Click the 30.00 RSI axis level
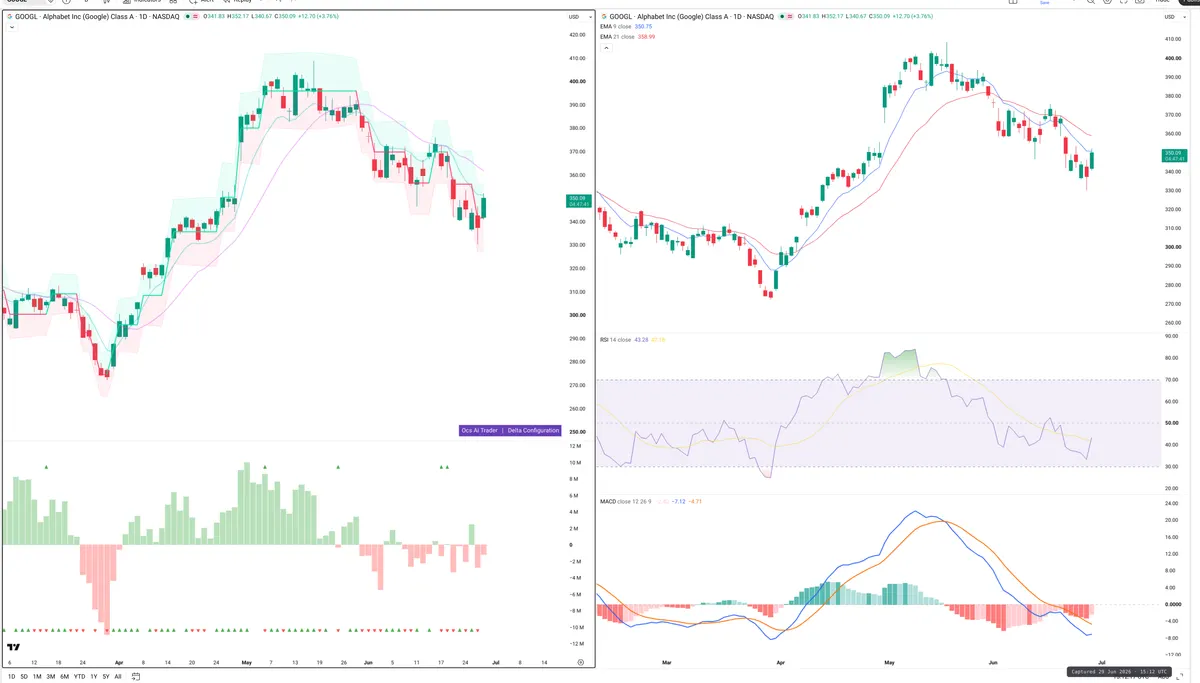 pos(1169,466)
